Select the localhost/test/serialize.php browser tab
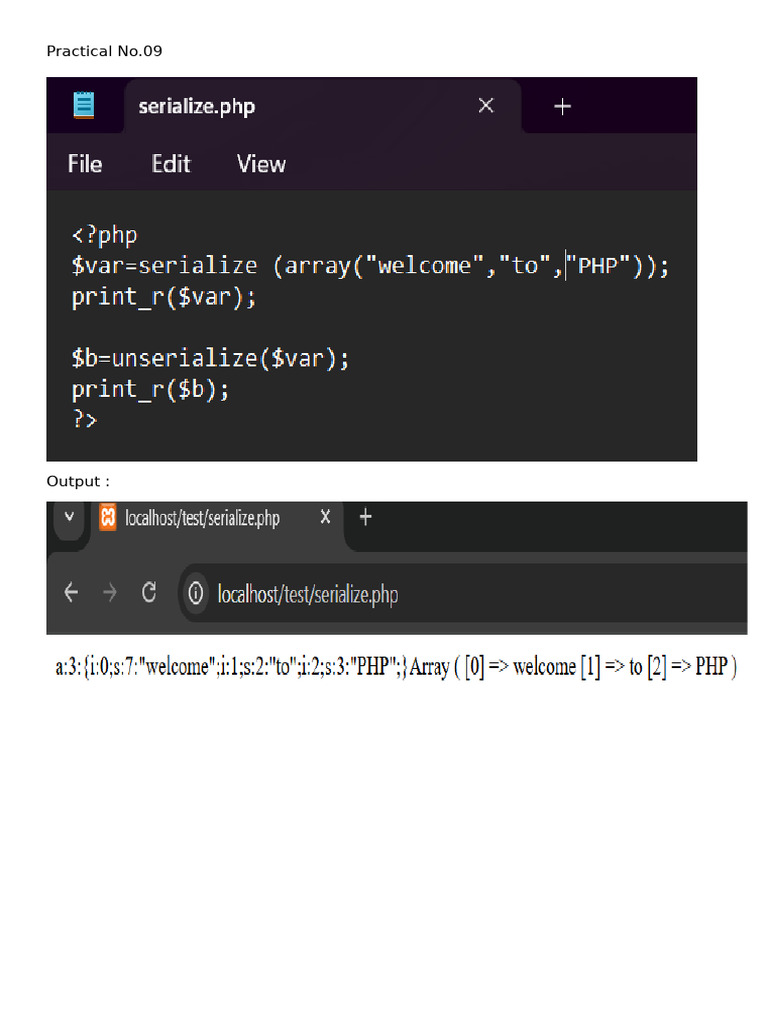Image resolution: width=768 pixels, height=1024 pixels. [202, 518]
